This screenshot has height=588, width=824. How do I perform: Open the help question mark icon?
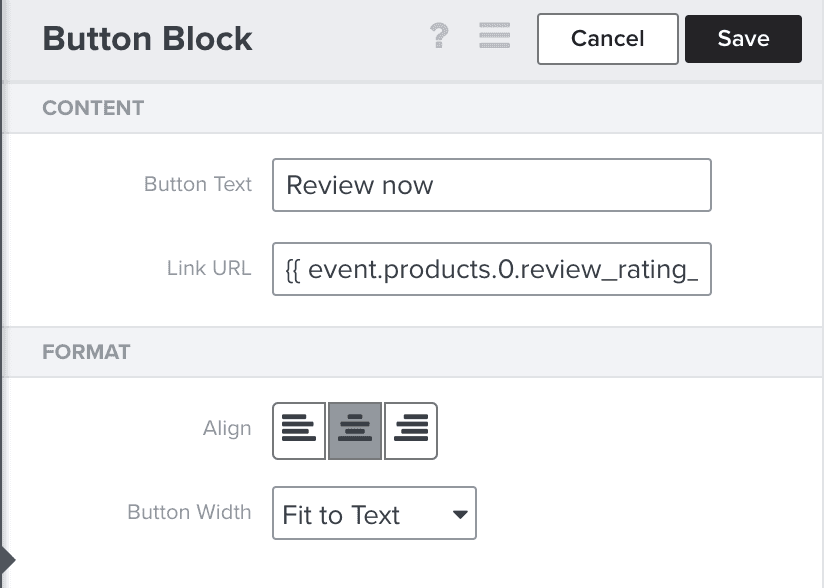point(438,38)
